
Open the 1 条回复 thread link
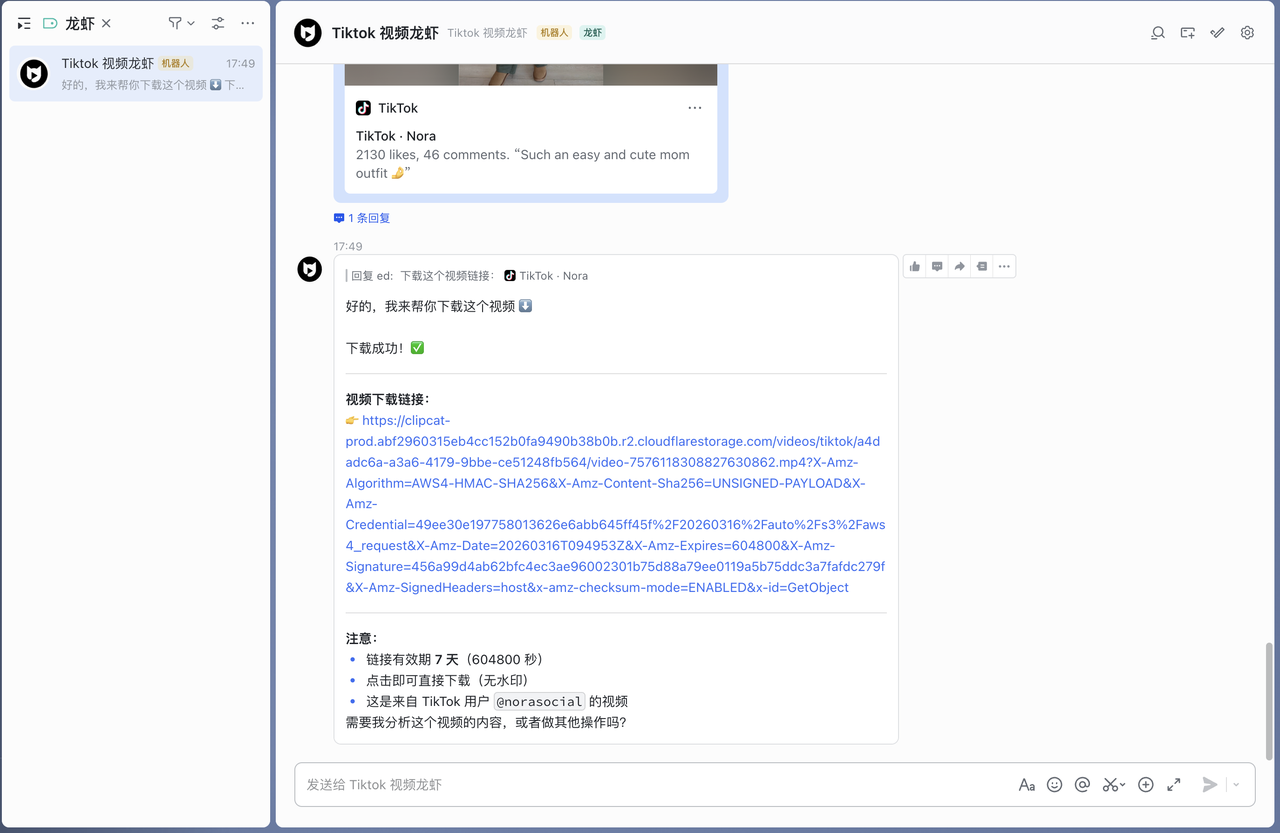(x=363, y=218)
